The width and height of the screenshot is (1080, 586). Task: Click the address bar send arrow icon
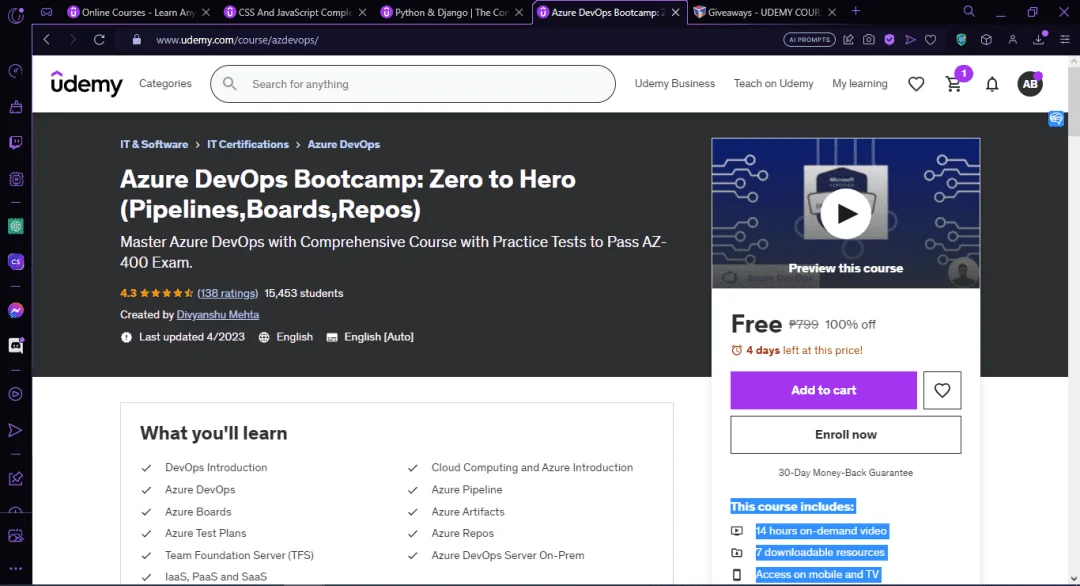[910, 40]
